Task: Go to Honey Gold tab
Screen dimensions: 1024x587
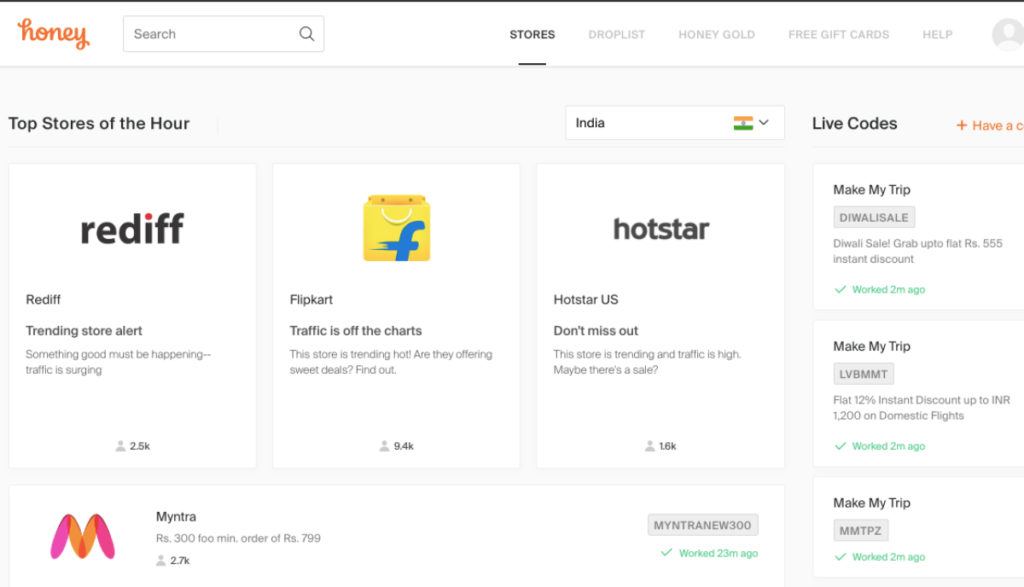Action: pos(716,34)
